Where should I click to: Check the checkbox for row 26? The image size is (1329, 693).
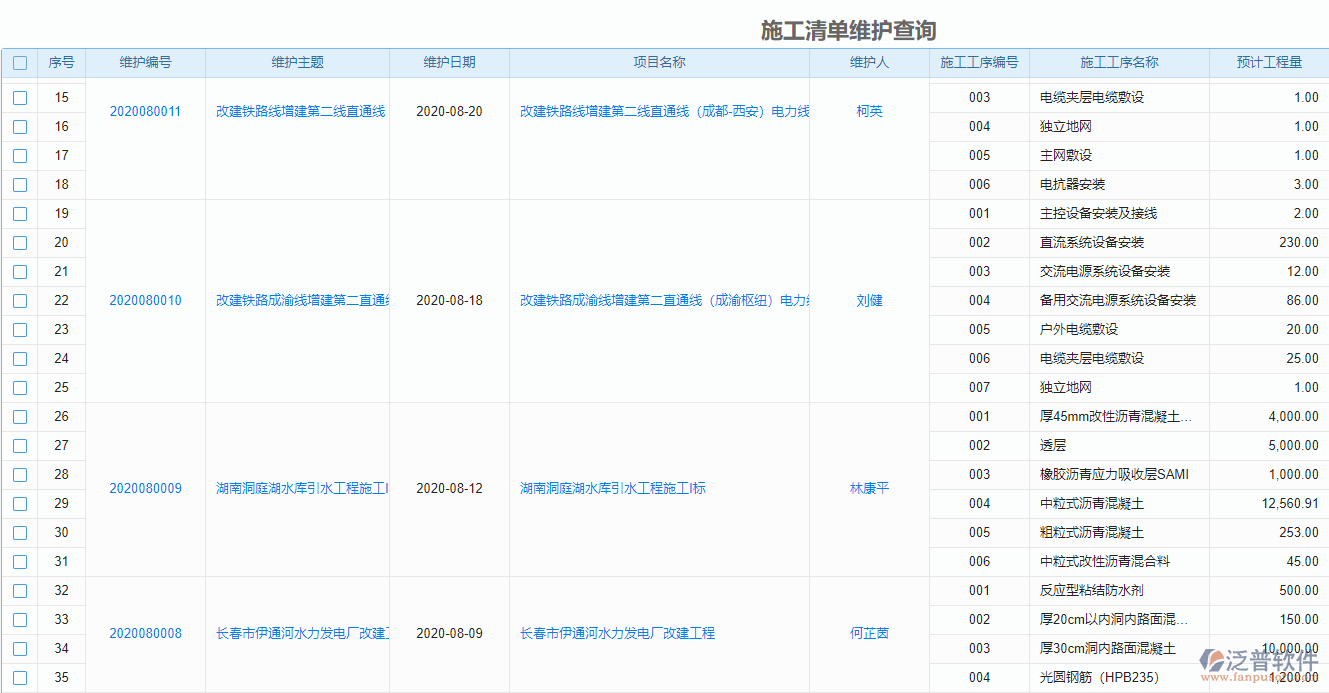point(19,417)
